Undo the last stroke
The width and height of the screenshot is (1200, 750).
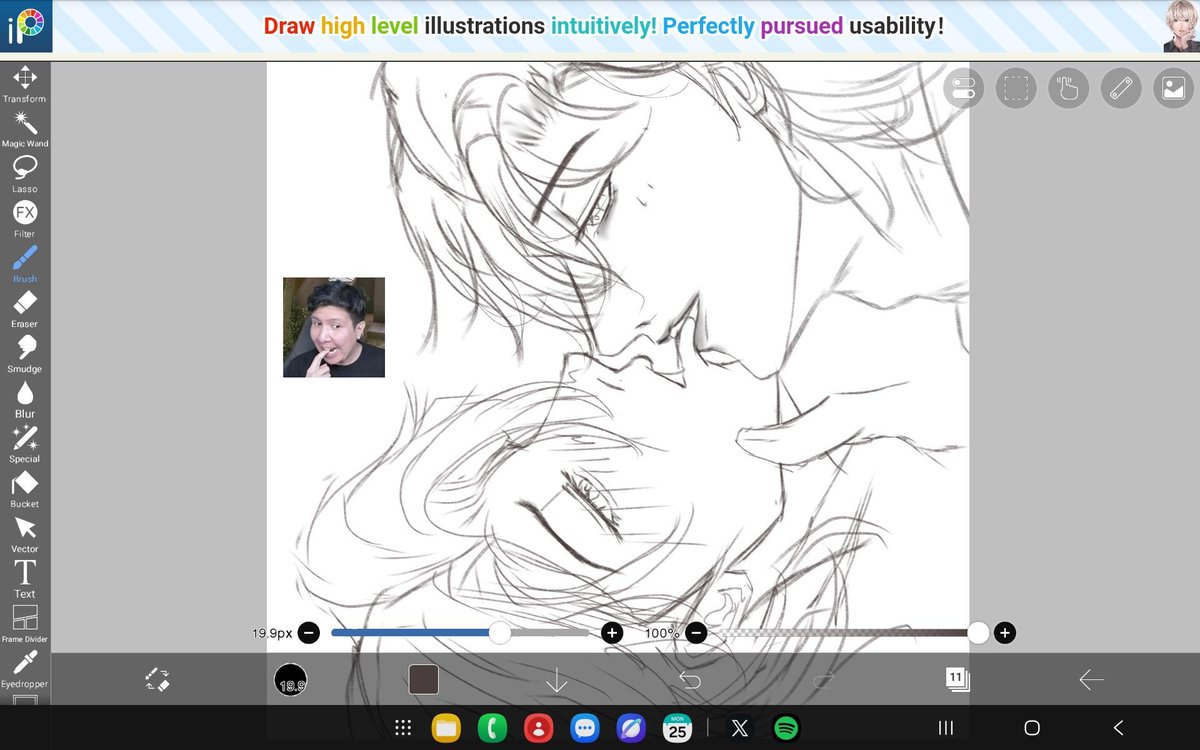(690, 680)
